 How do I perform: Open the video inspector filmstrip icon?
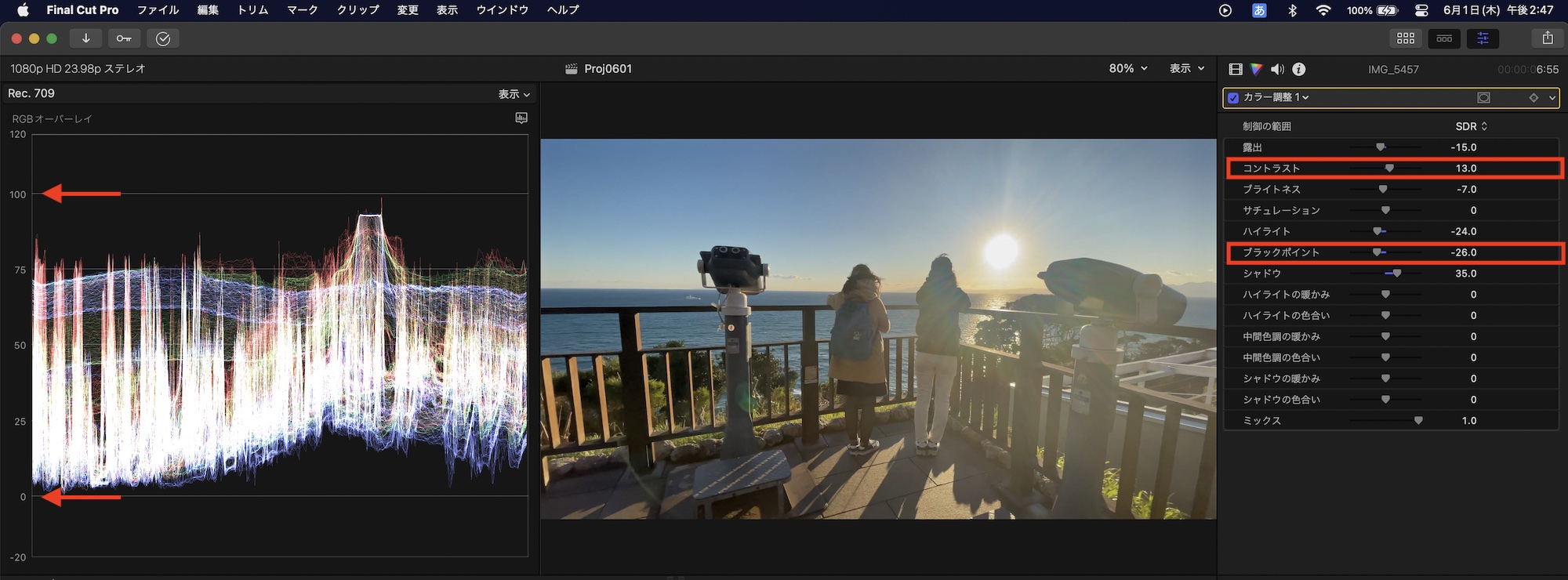click(x=1236, y=69)
